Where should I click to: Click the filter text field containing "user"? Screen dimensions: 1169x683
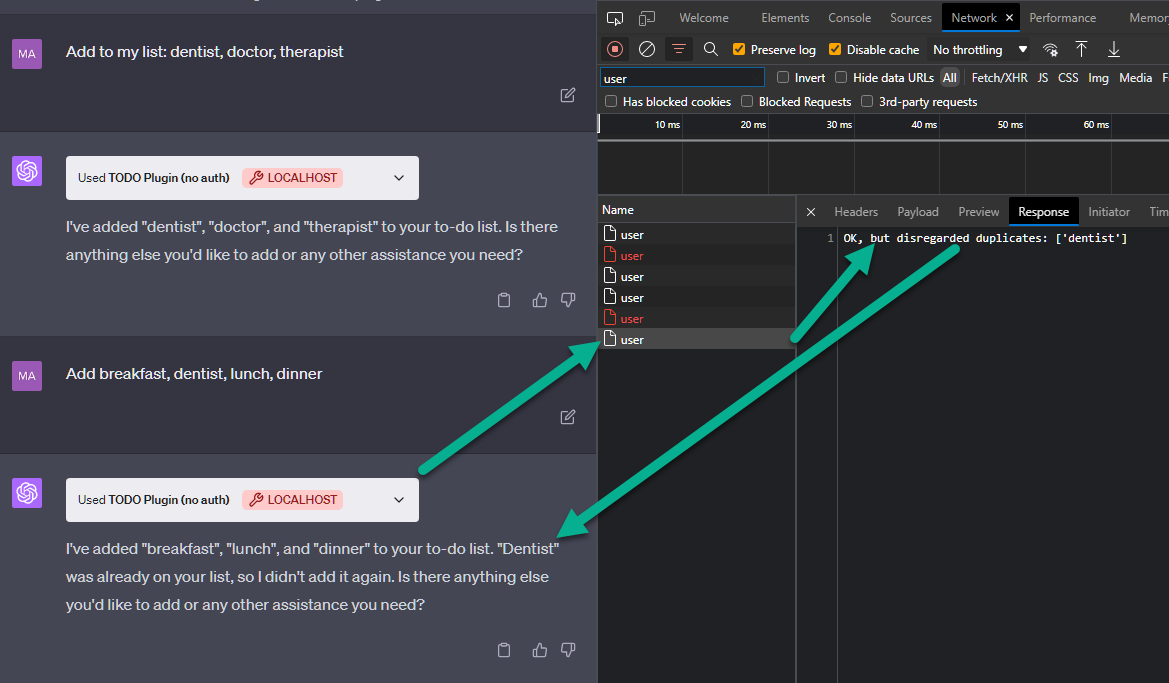682,78
